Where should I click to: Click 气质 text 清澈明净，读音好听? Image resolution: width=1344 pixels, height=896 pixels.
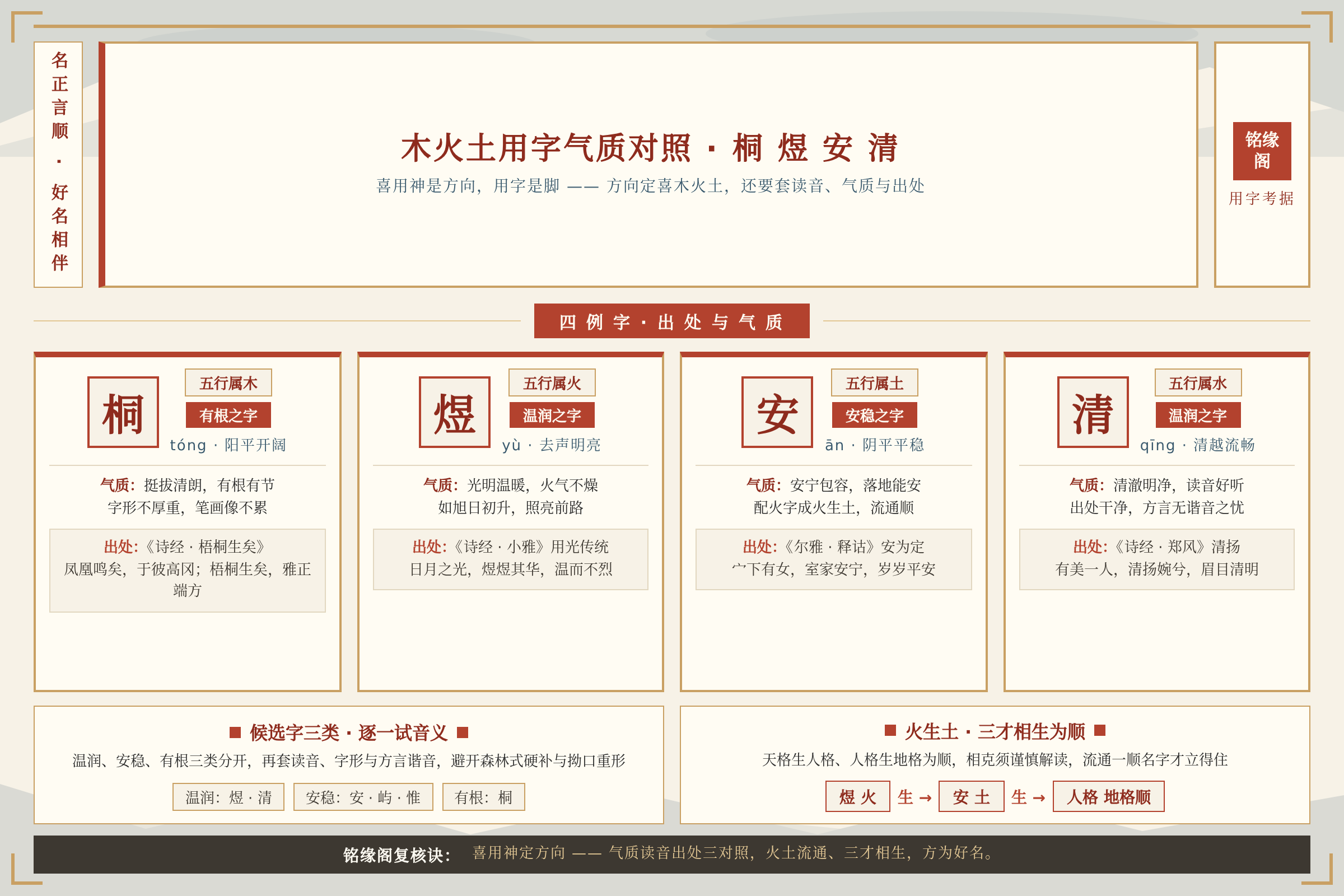coord(1178,485)
